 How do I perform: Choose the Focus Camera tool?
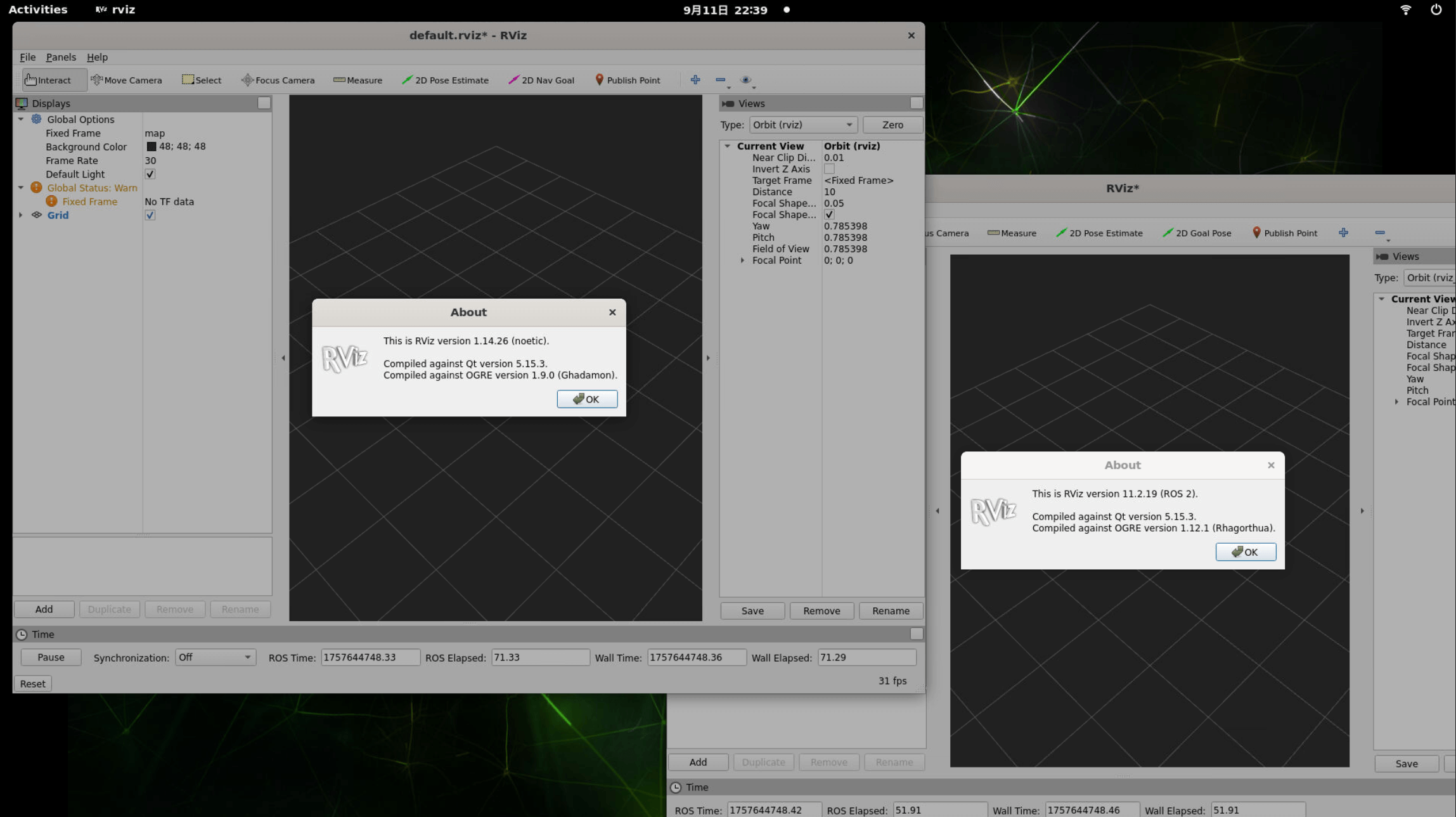point(278,80)
